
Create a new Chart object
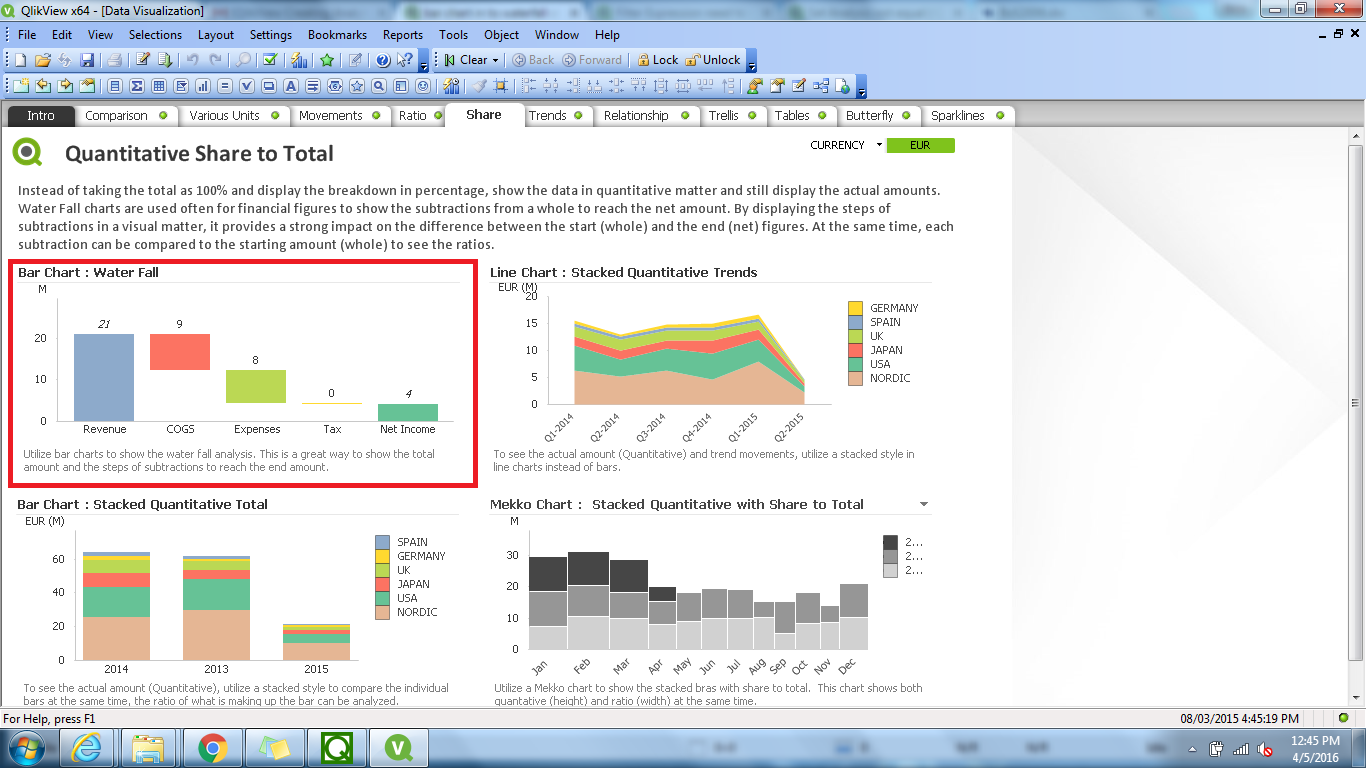tap(203, 86)
